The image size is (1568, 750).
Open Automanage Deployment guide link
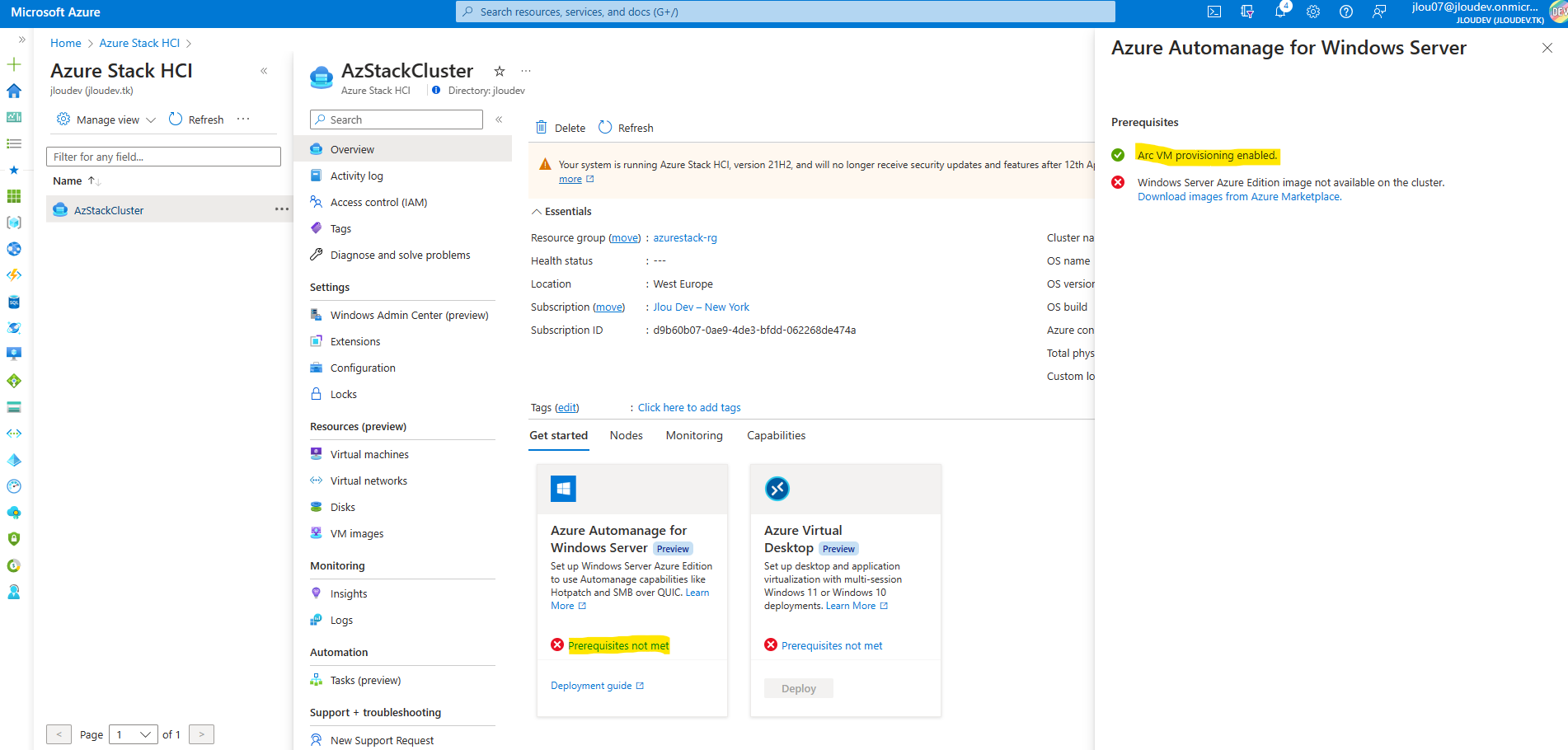(x=597, y=686)
